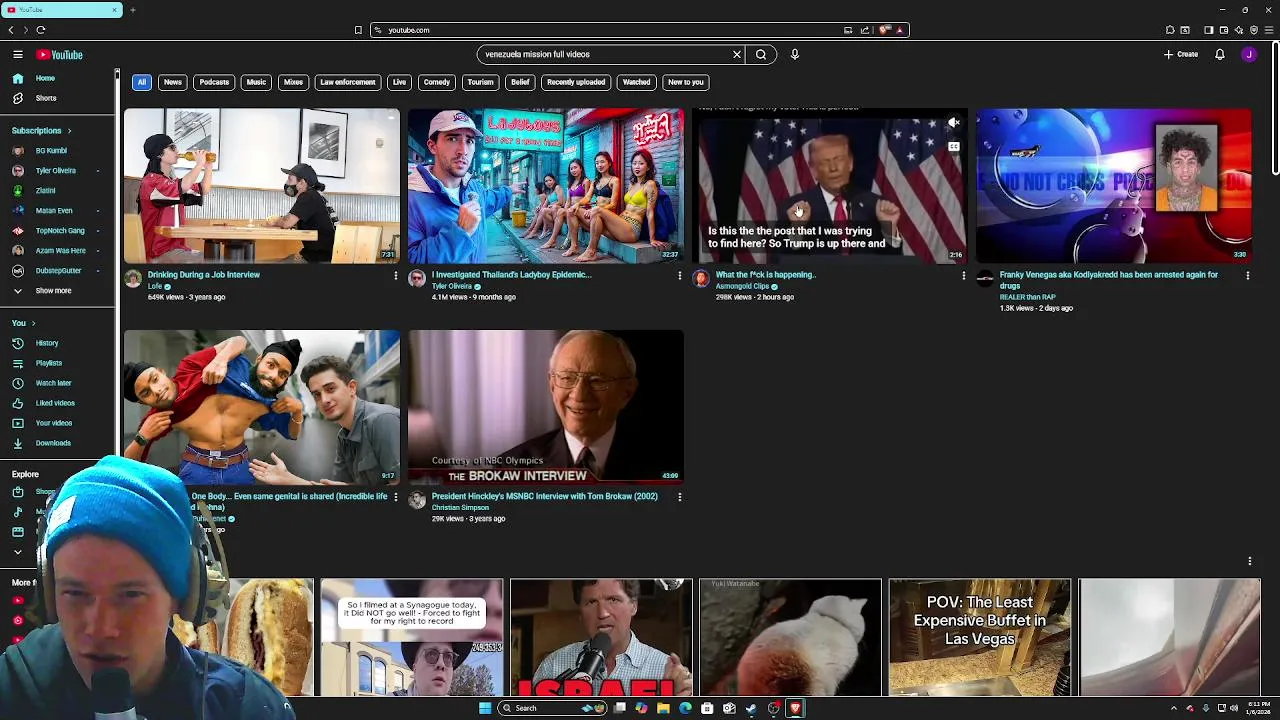Image resolution: width=1280 pixels, height=720 pixels.
Task: Open a new browser tab
Action: 132,10
